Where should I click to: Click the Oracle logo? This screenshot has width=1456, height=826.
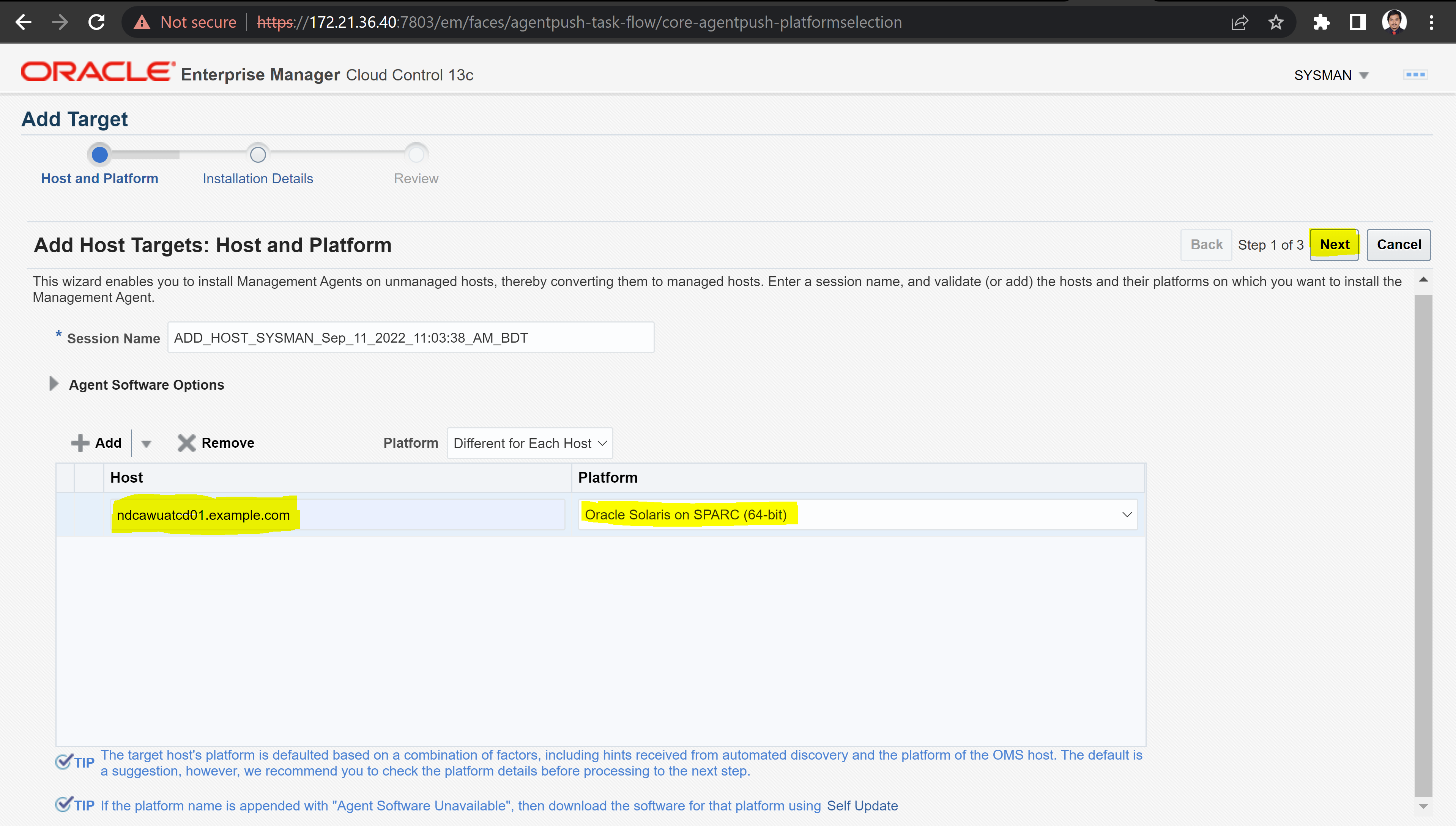click(x=98, y=72)
